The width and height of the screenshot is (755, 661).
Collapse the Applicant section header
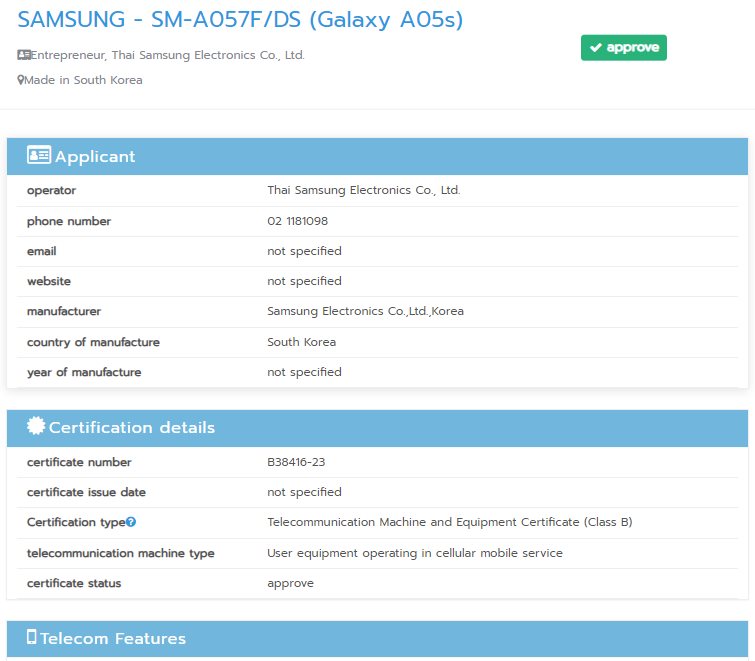click(377, 157)
